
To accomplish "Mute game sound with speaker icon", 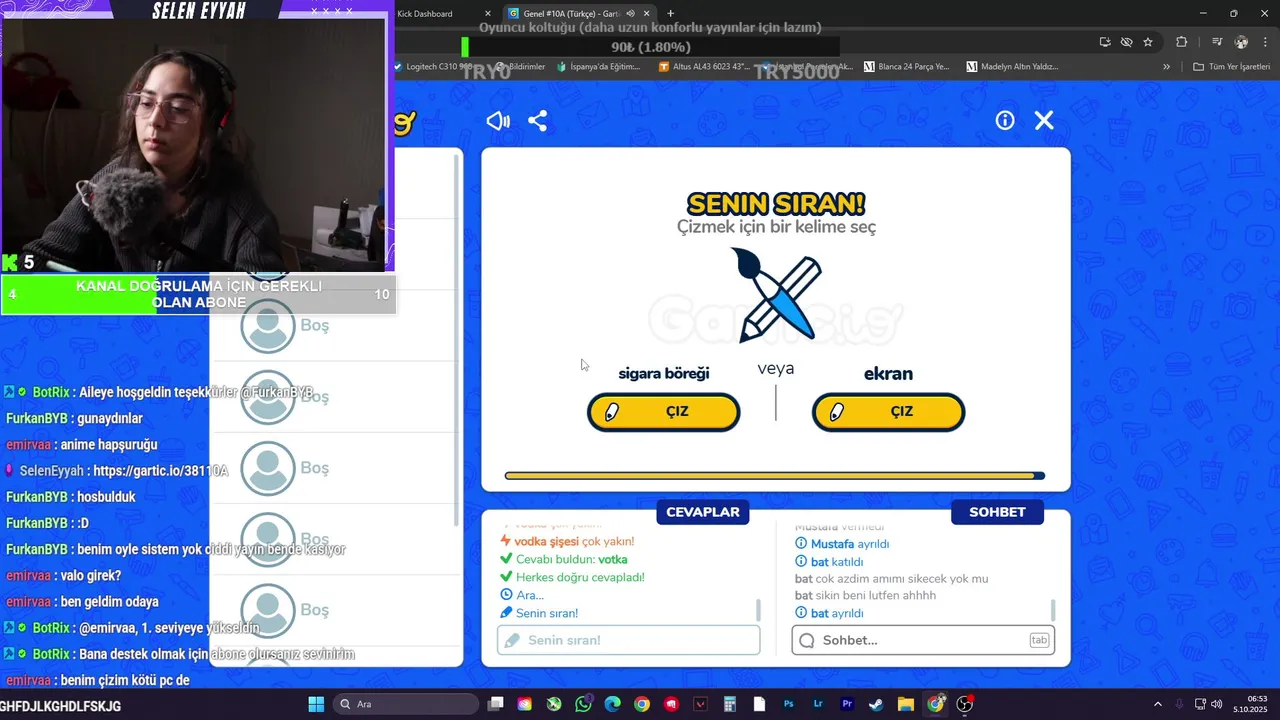I will tap(497, 121).
